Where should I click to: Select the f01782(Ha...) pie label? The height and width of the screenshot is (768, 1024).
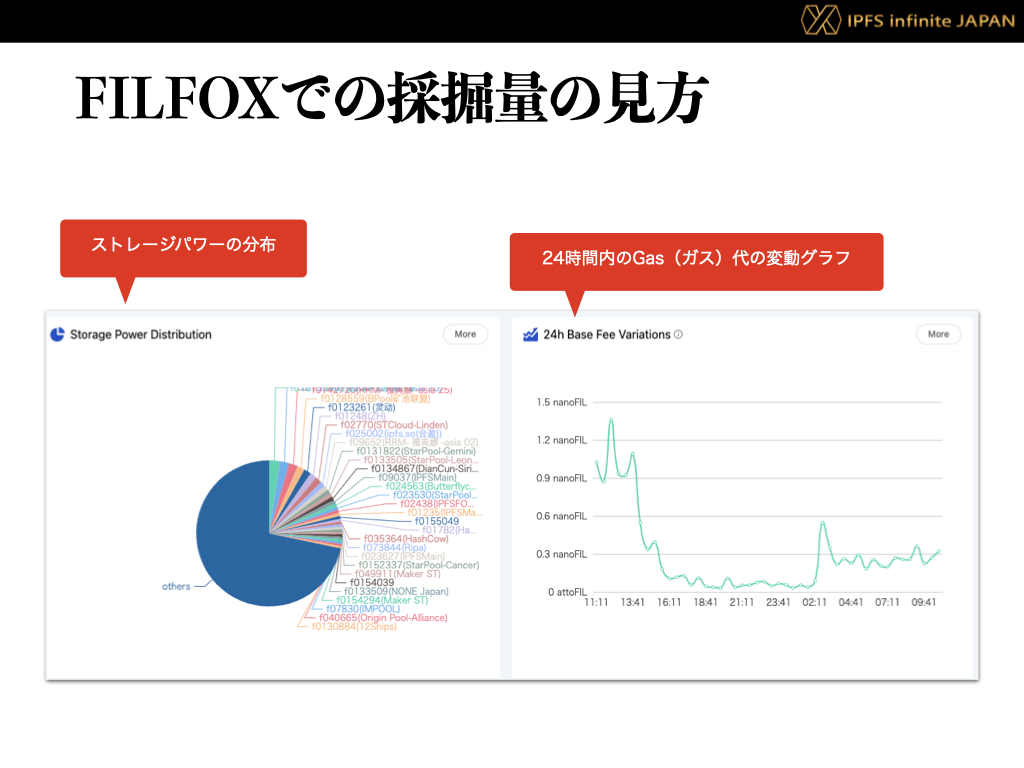pyautogui.click(x=449, y=530)
